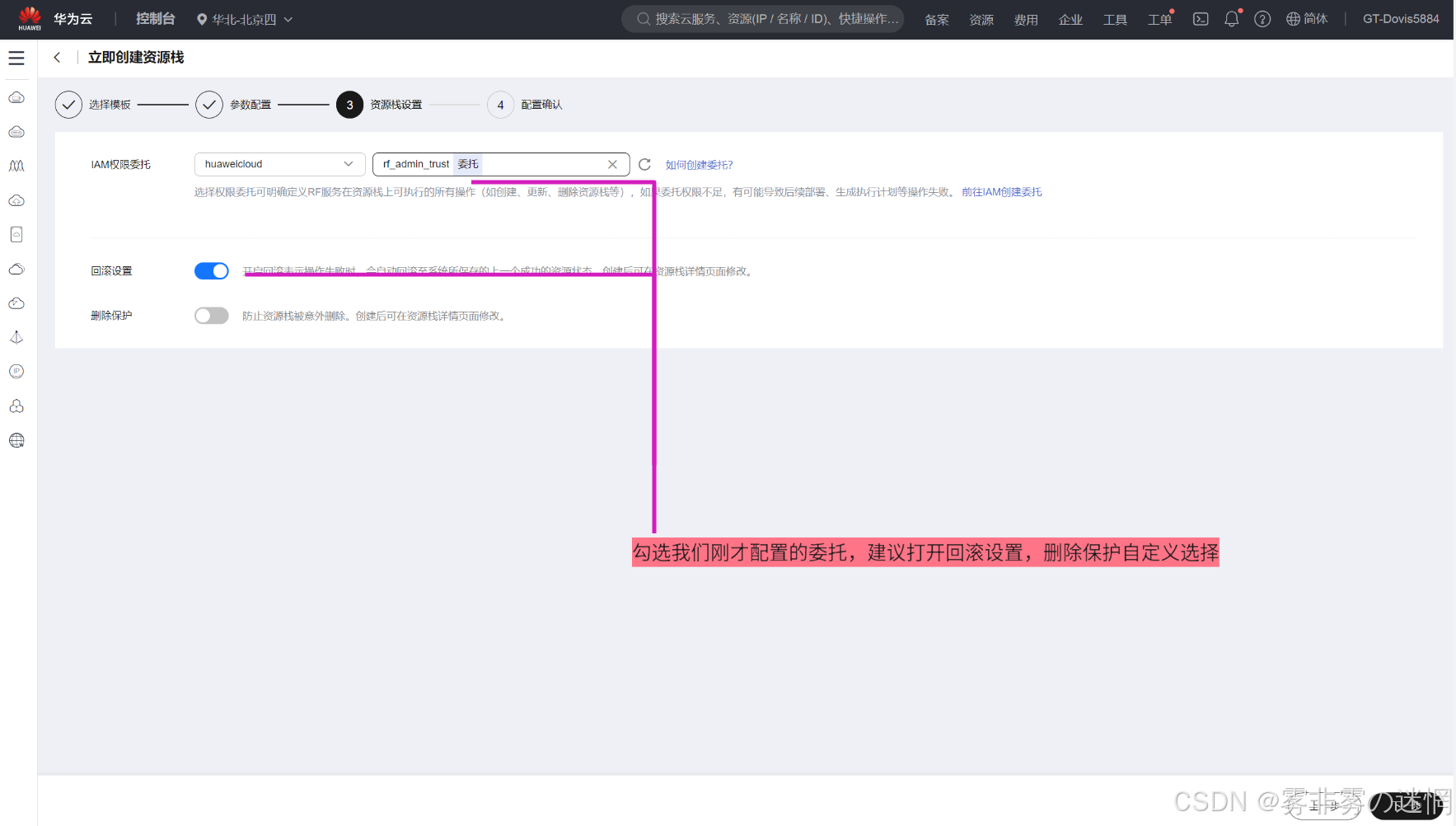1456x826 pixels.
Task: Click the 如何创建委托? help link
Action: click(699, 165)
